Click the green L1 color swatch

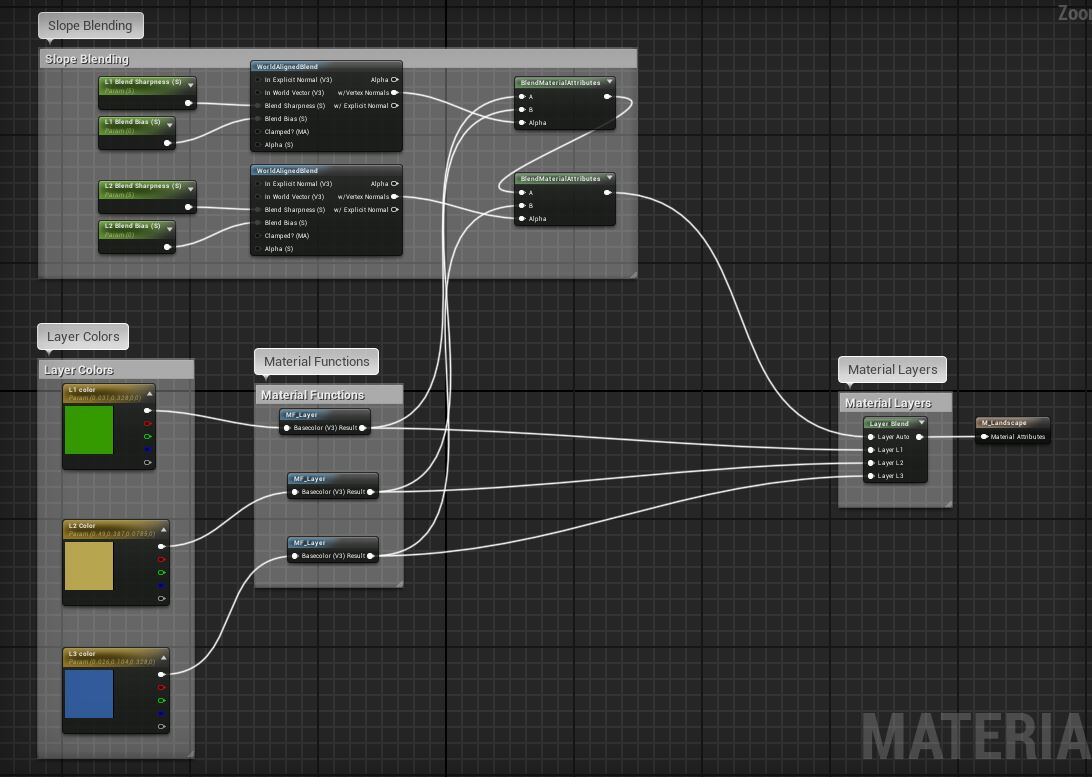coord(88,430)
